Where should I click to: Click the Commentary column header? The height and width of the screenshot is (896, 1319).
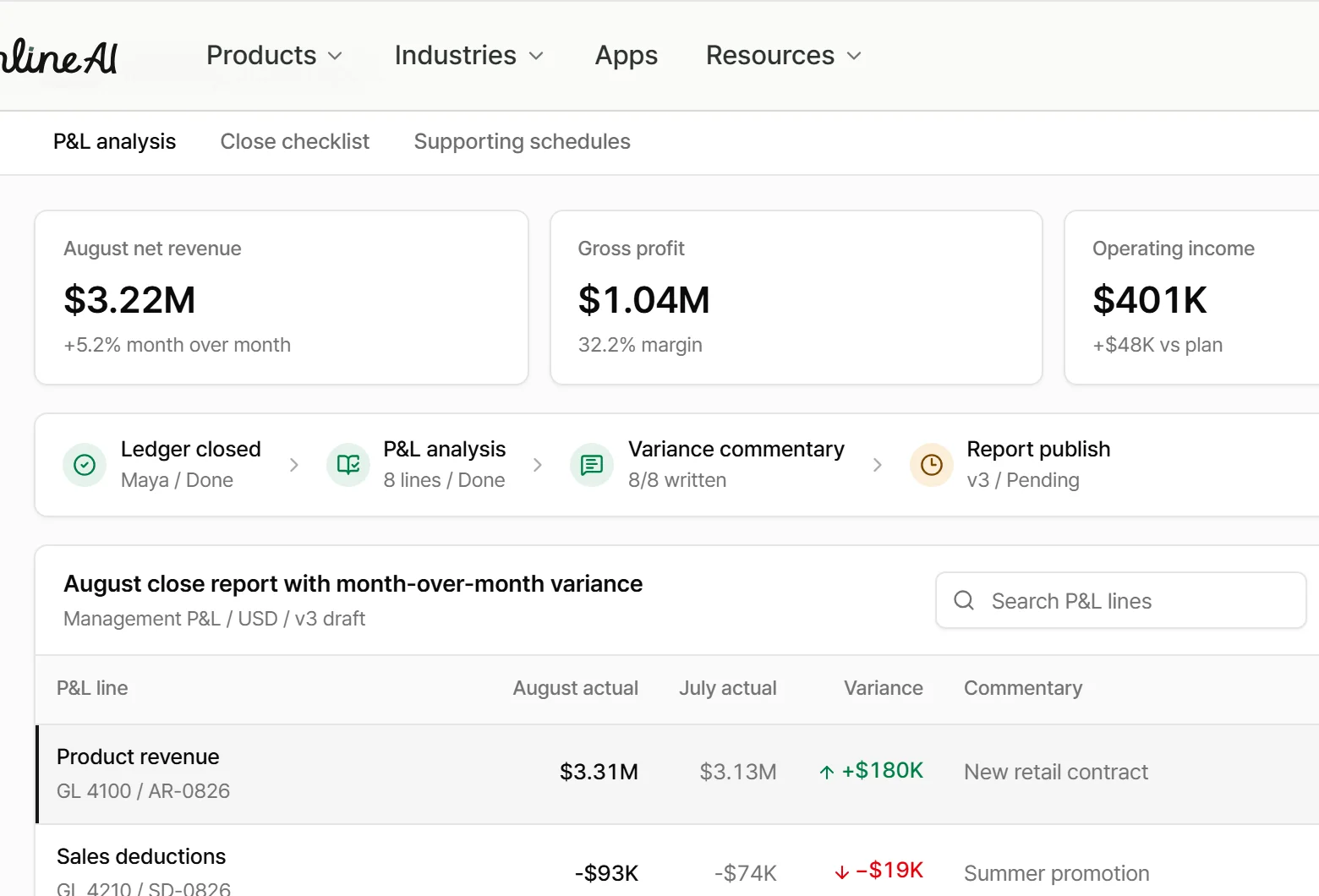(x=1023, y=688)
